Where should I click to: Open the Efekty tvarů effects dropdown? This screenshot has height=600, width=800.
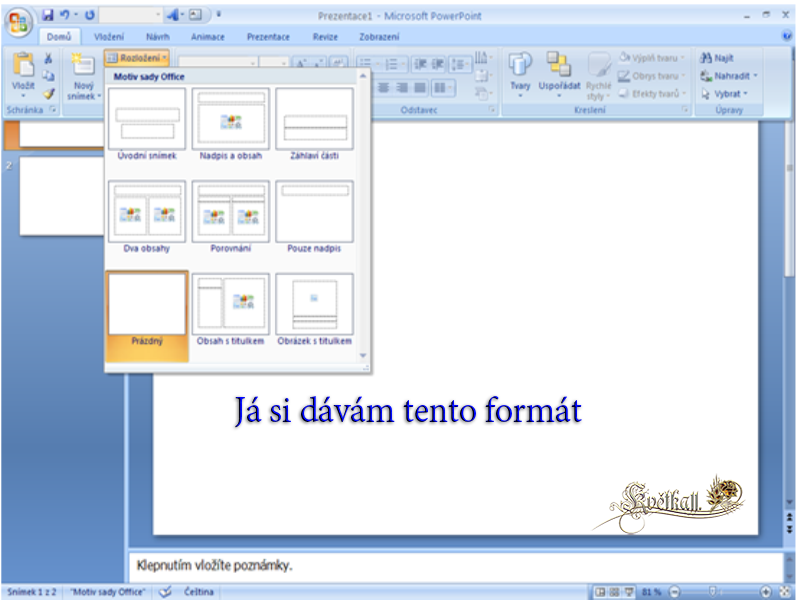point(653,94)
